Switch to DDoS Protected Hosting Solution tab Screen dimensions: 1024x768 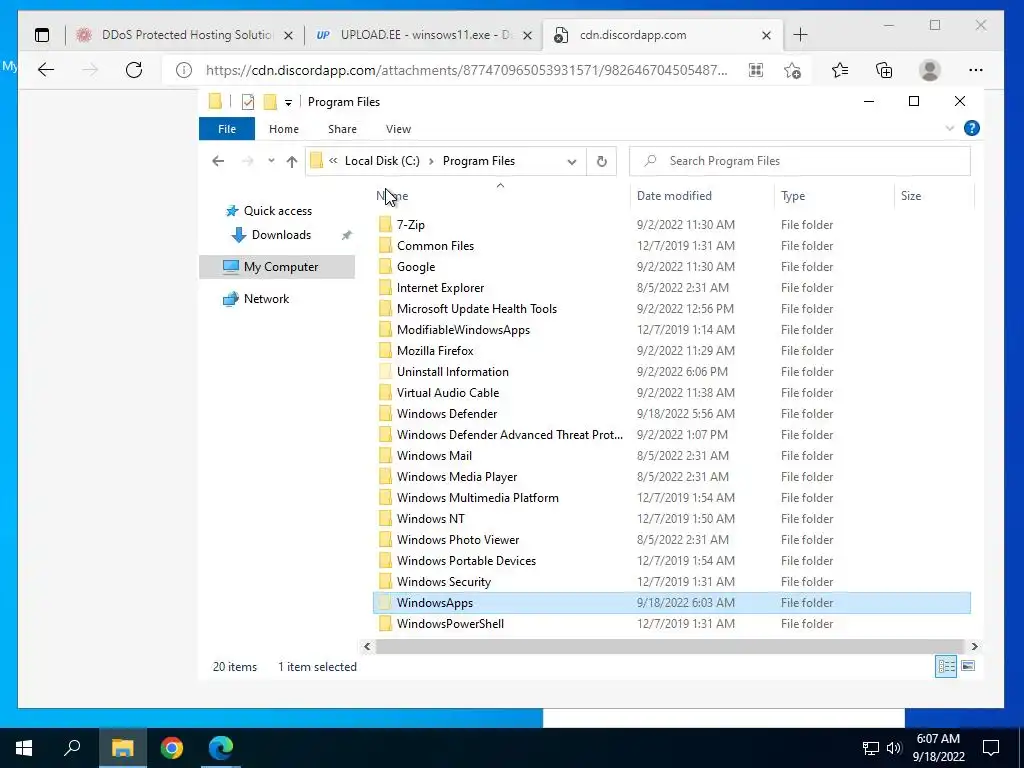(184, 35)
